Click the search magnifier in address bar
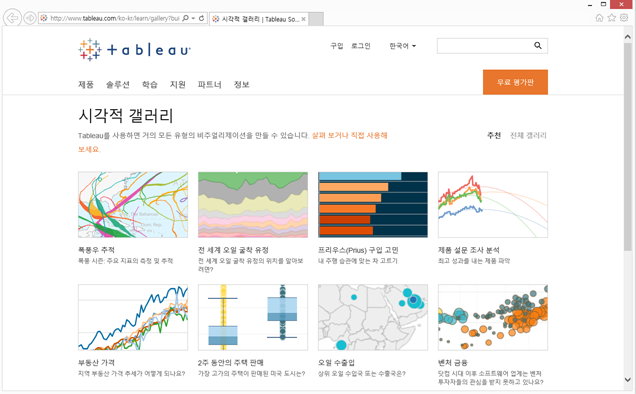The width and height of the screenshot is (636, 394). pyautogui.click(x=185, y=18)
